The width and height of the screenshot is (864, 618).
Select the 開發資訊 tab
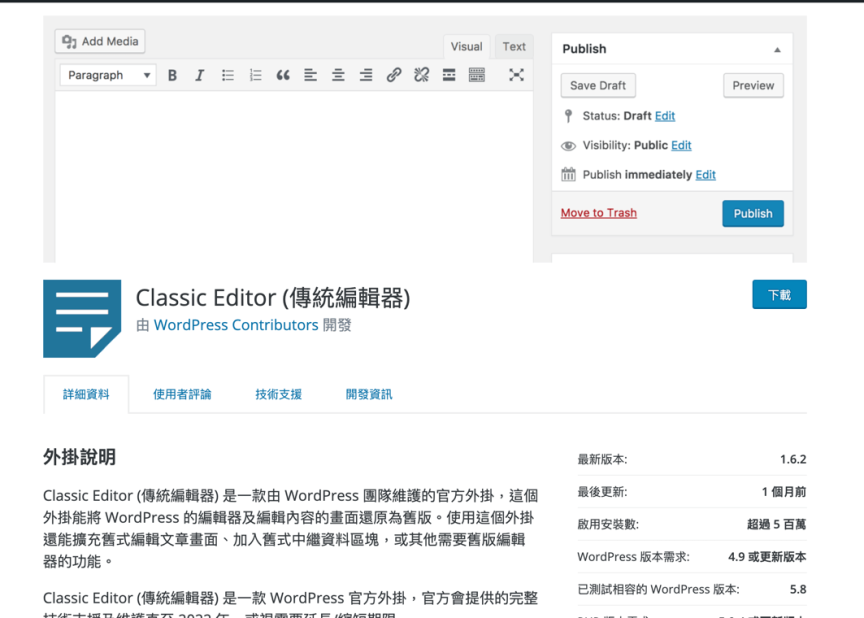[369, 394]
